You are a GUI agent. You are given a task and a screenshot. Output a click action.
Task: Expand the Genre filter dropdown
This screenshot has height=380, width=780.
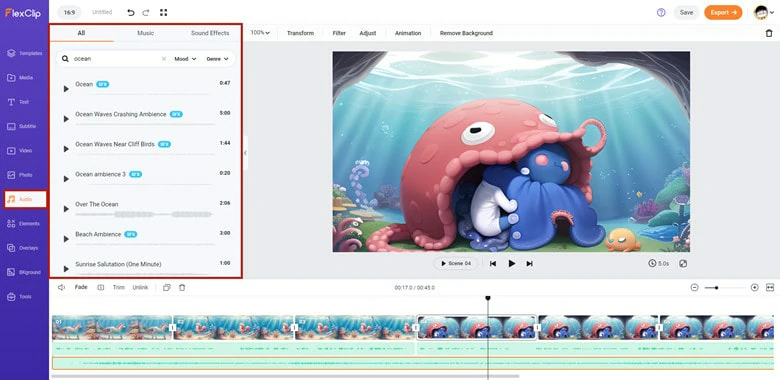[217, 59]
